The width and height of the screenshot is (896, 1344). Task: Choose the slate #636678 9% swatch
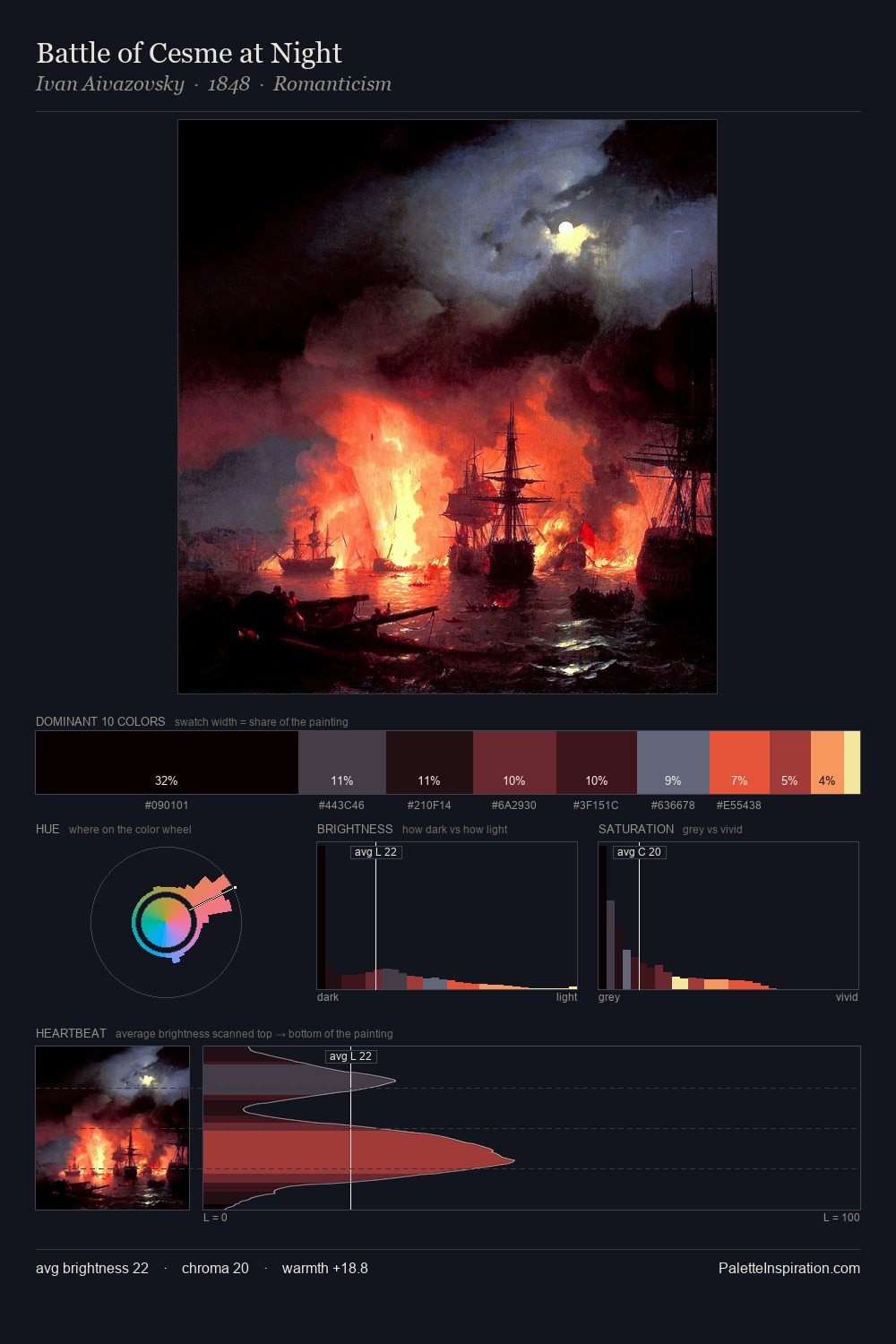click(673, 762)
